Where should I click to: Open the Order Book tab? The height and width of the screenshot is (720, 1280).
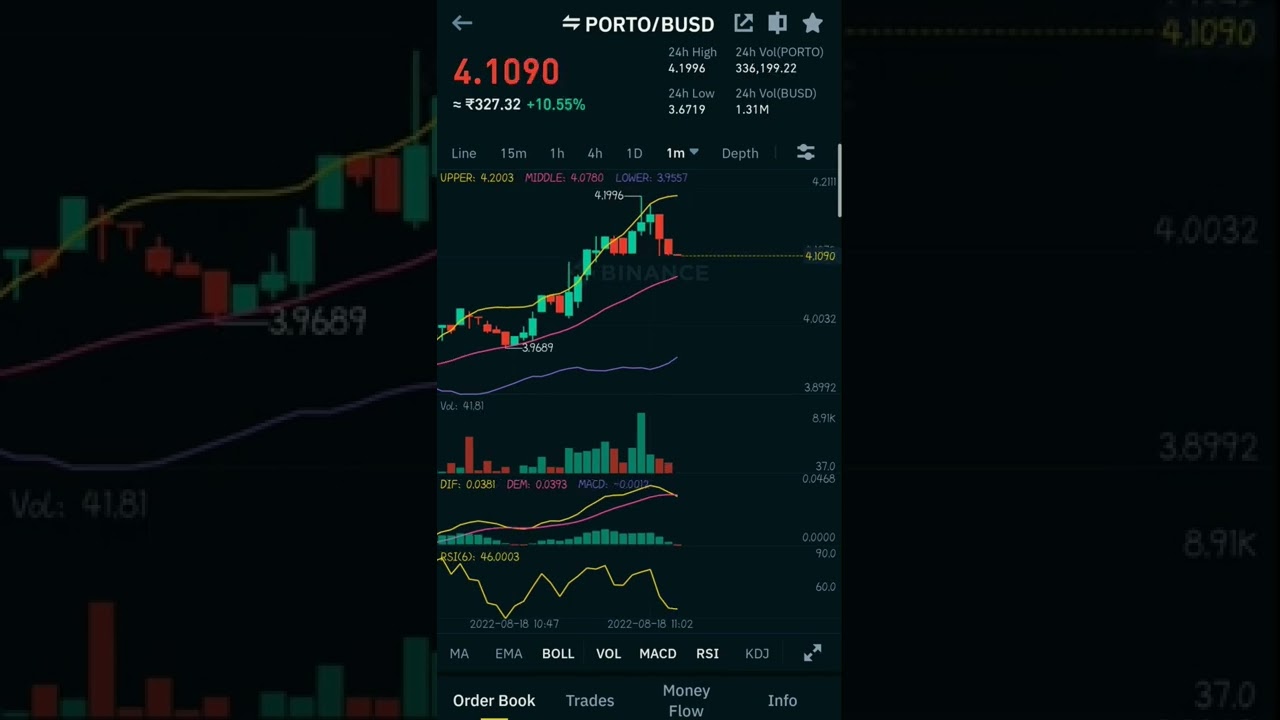(494, 700)
